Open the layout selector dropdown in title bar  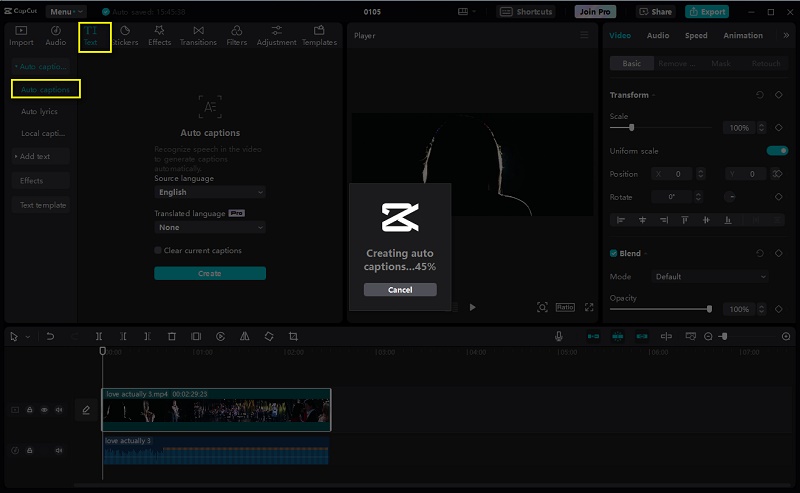pos(467,11)
